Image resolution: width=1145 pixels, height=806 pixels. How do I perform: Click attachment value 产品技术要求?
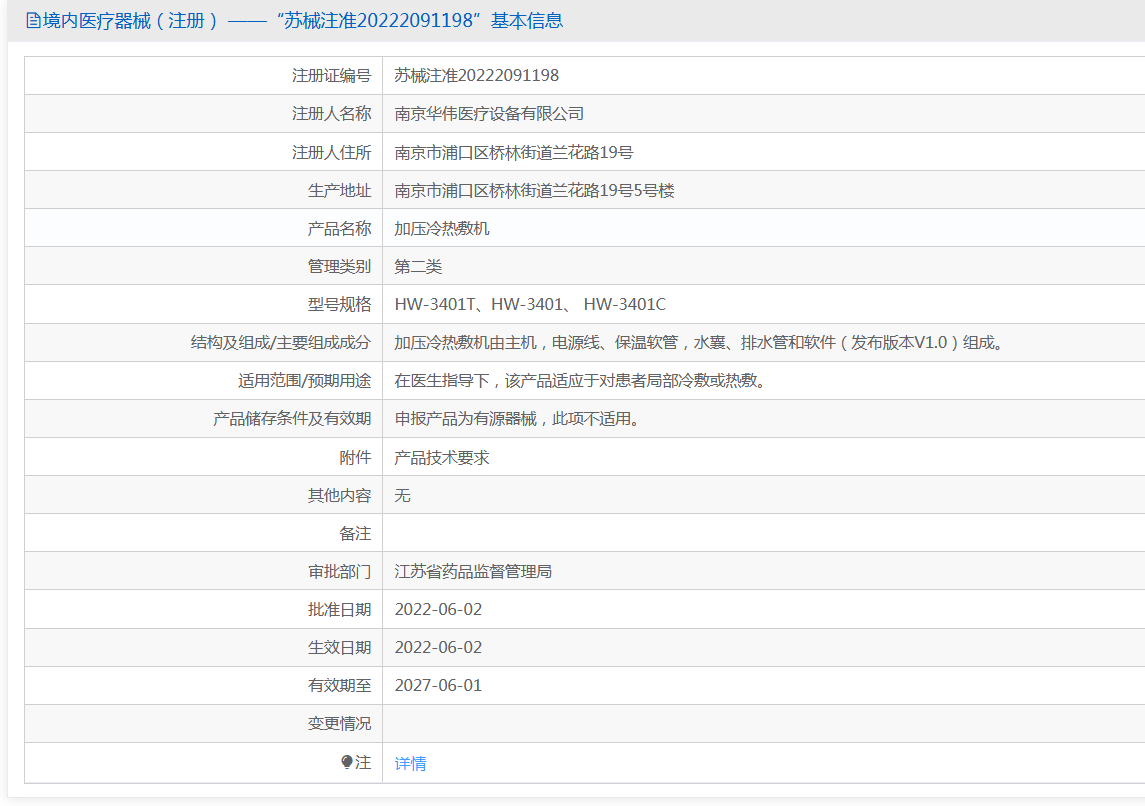[442, 458]
